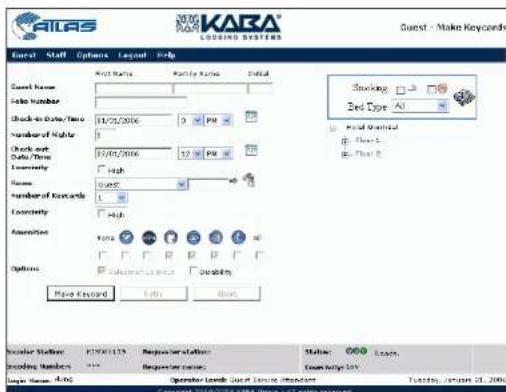506x392 pixels.
Task: Click the hotel root icon in the tree
Action: 333,128
